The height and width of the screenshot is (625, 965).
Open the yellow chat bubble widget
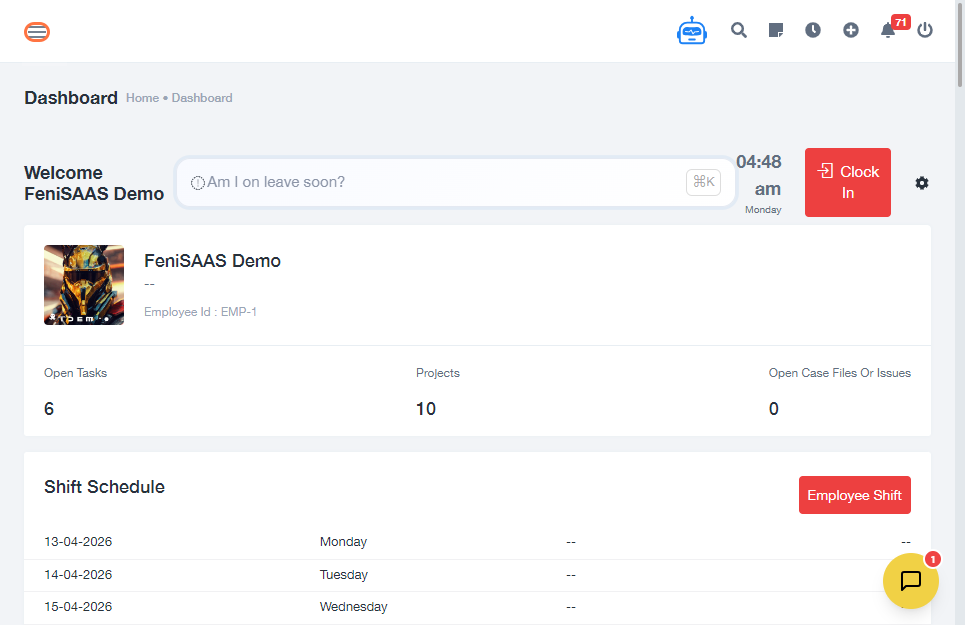click(x=910, y=581)
